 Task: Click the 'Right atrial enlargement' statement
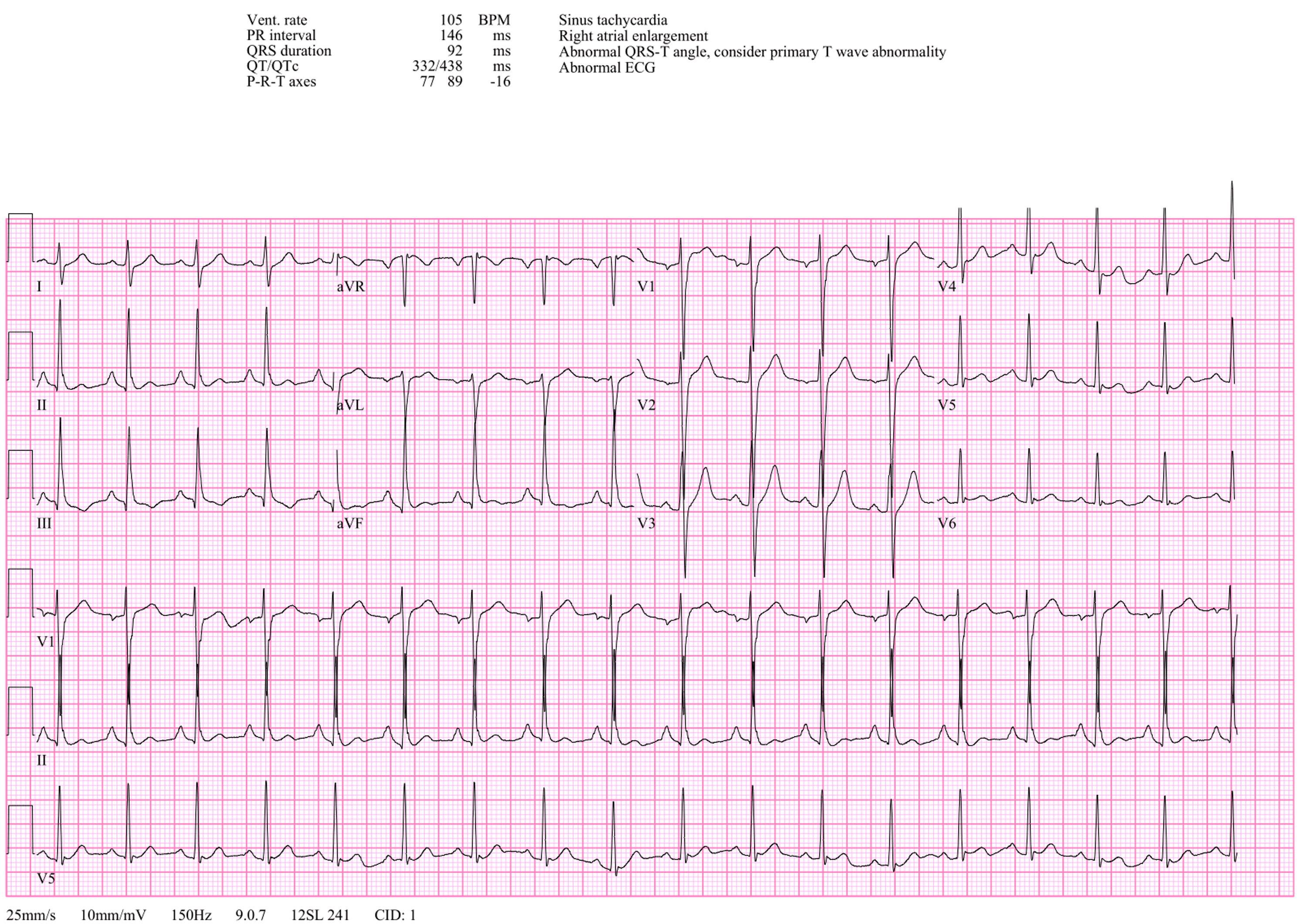pos(633,36)
